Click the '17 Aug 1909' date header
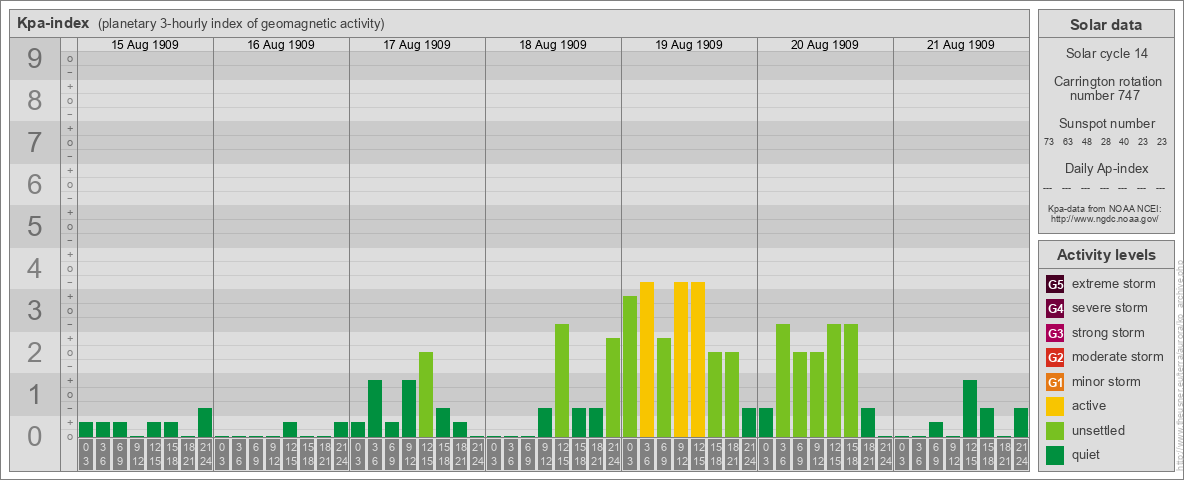This screenshot has height=480, width=1184. pos(417,45)
